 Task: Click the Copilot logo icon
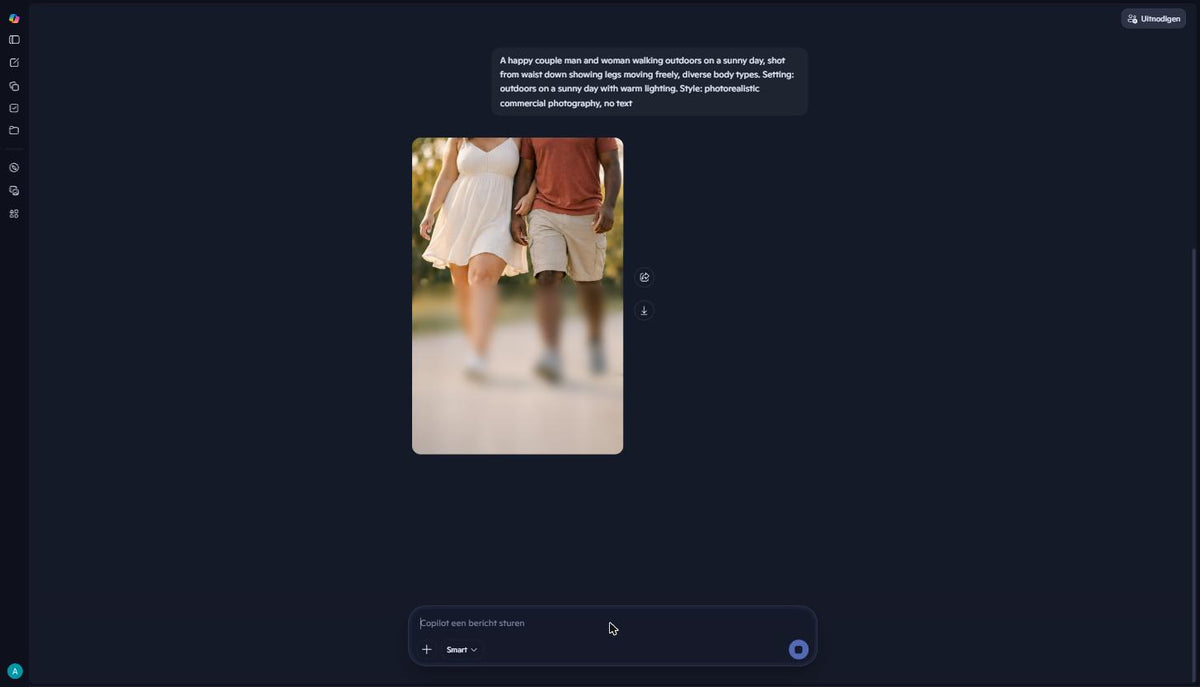[14, 18]
